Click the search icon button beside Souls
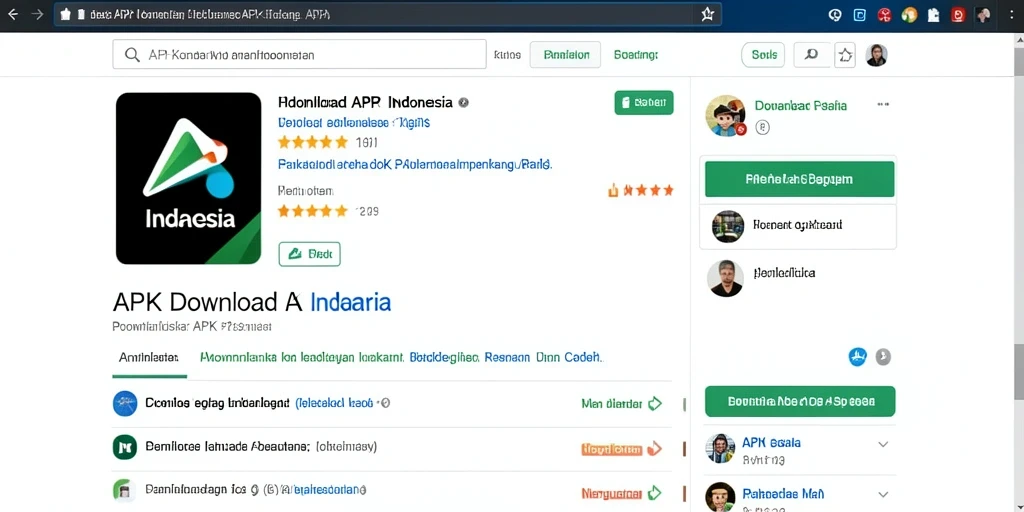Image resolution: width=1024 pixels, height=512 pixels. coord(812,55)
